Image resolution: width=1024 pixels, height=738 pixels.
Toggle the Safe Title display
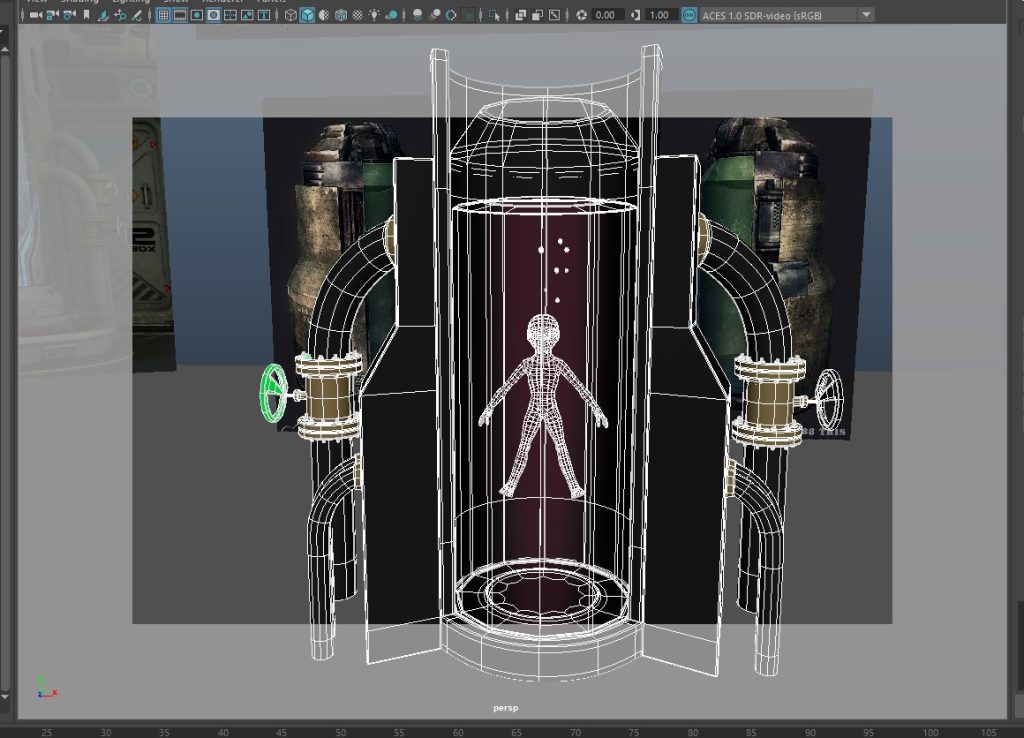point(264,15)
